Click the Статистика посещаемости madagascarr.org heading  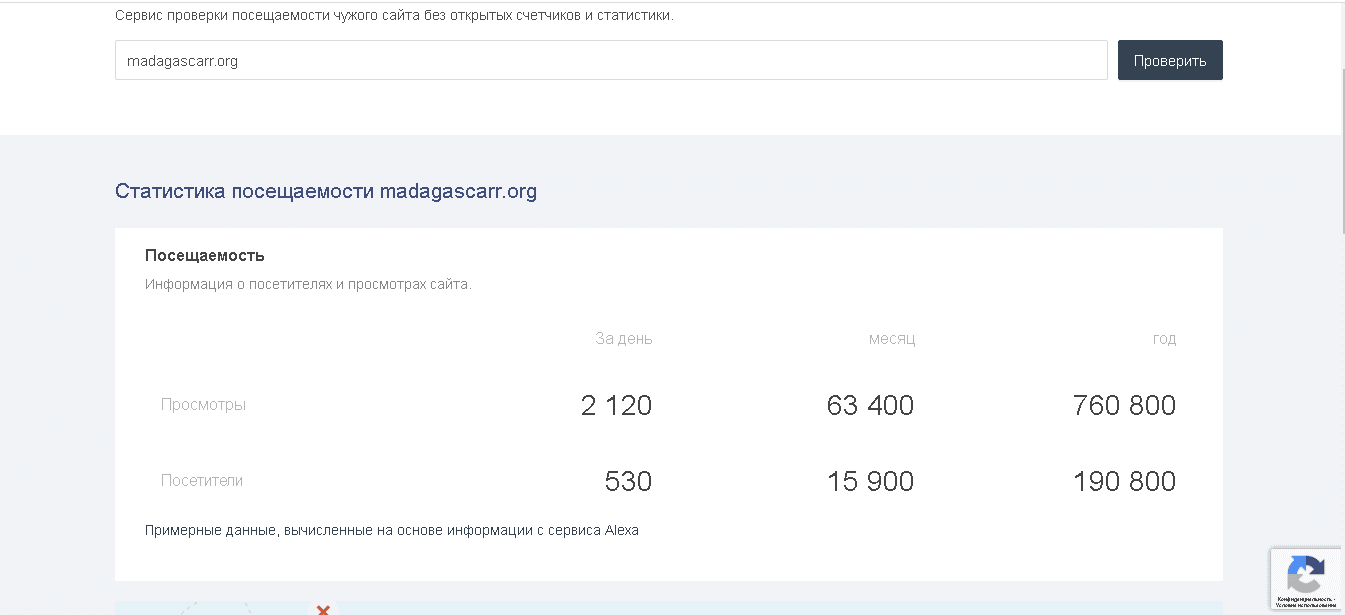325,192
